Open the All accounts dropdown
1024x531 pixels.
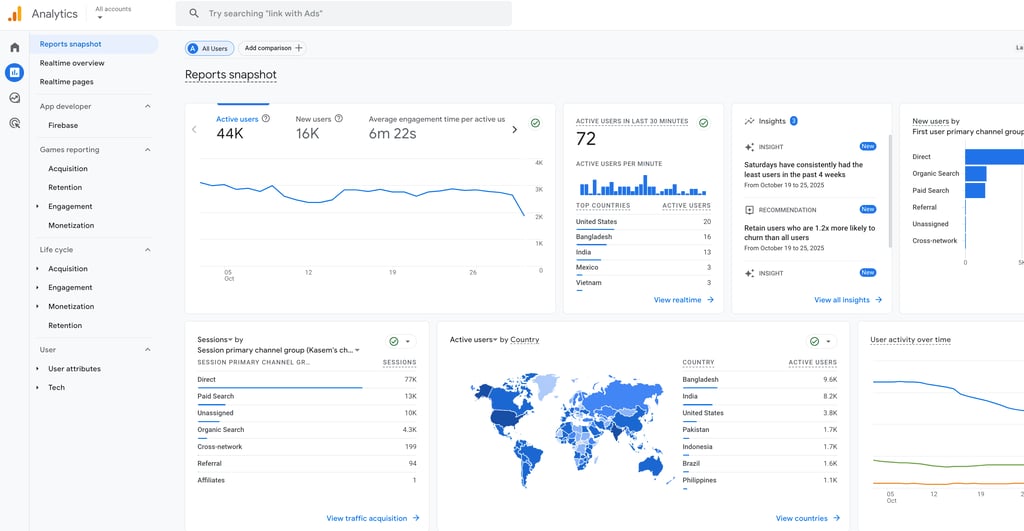pyautogui.click(x=114, y=12)
